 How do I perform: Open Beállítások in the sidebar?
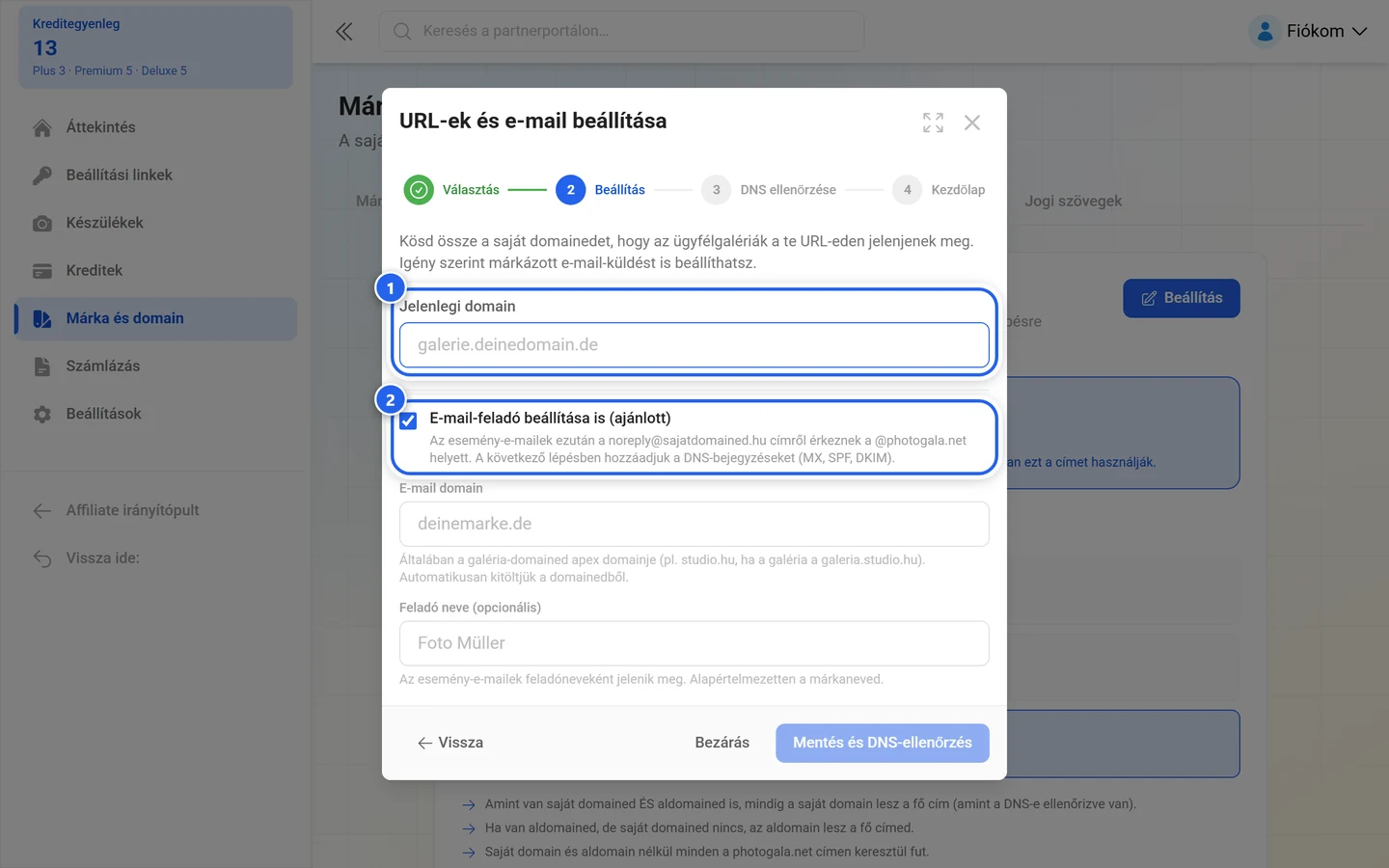[156, 415]
